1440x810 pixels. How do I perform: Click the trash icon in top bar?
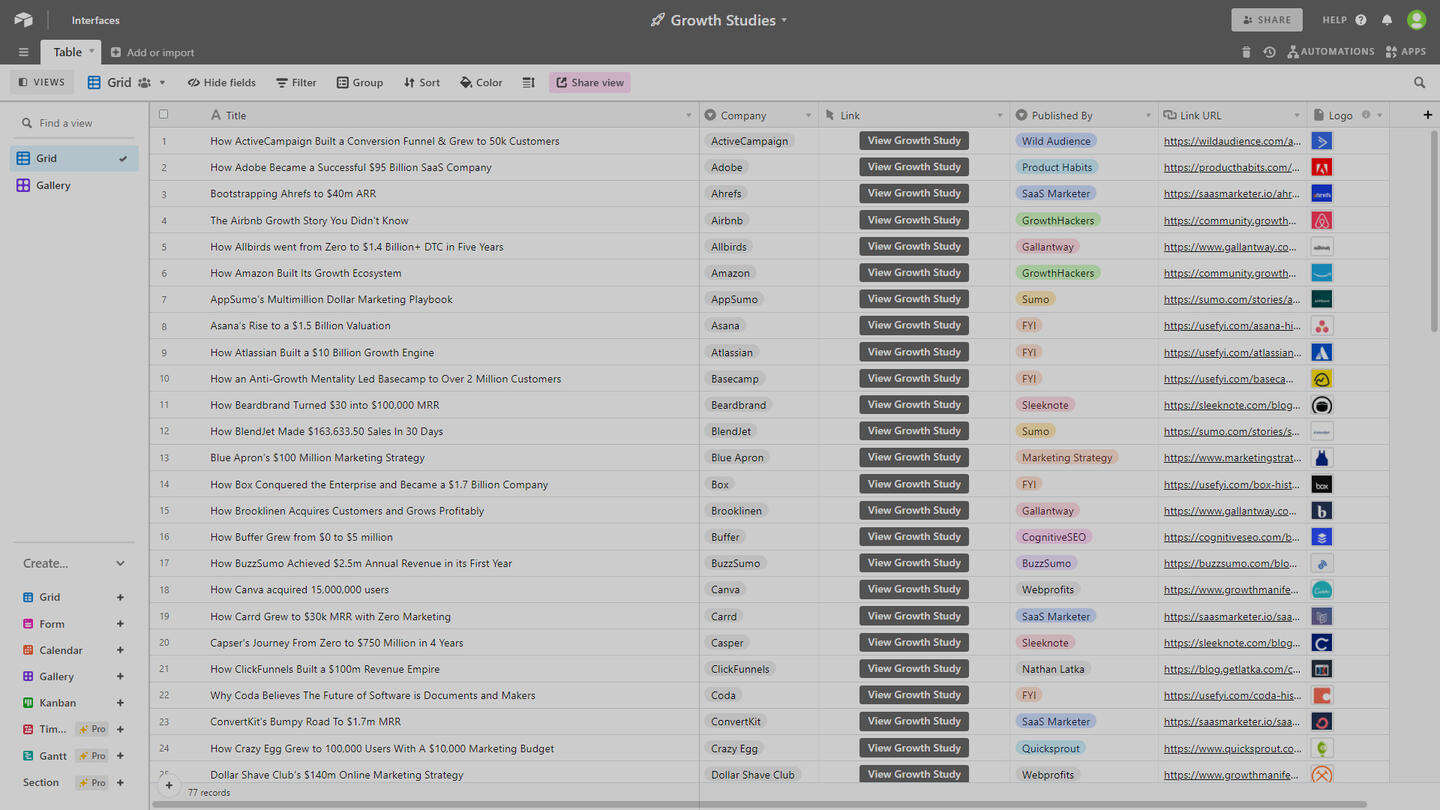(x=1246, y=52)
